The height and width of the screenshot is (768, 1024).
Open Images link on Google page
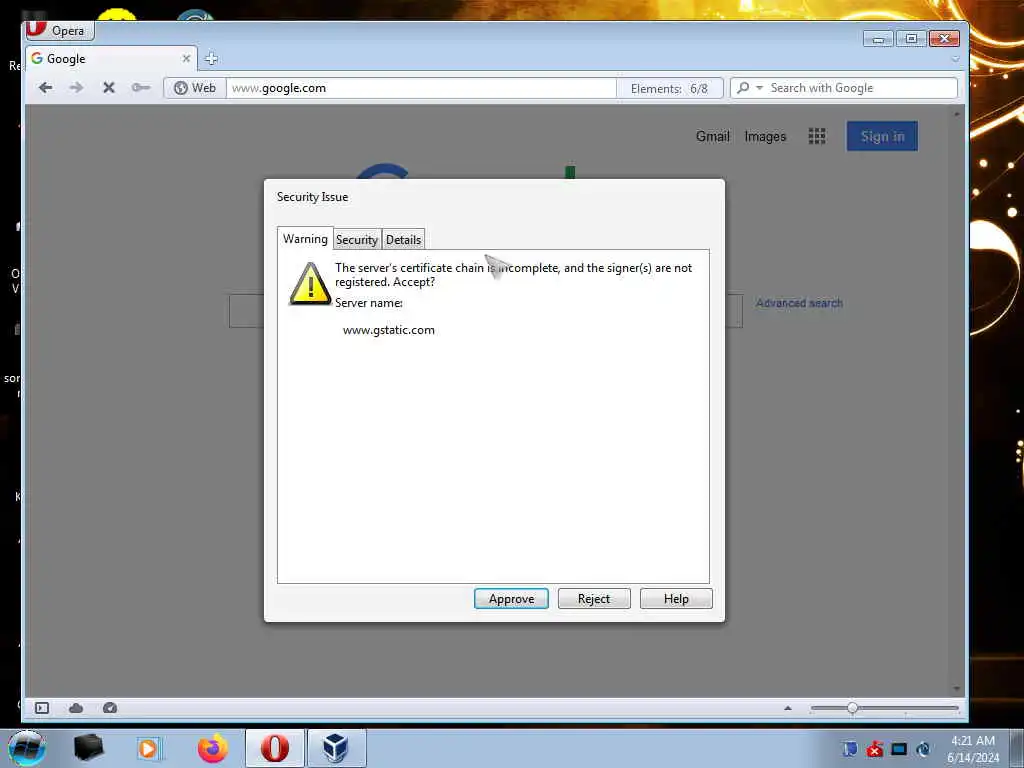[765, 136]
